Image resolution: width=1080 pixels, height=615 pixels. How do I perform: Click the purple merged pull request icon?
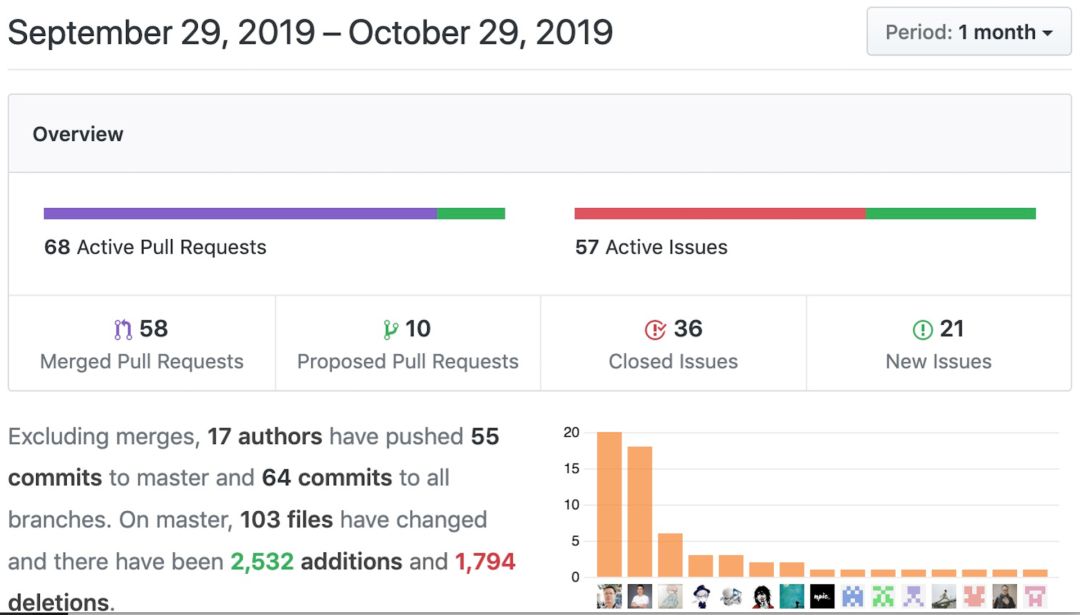pyautogui.click(x=123, y=329)
